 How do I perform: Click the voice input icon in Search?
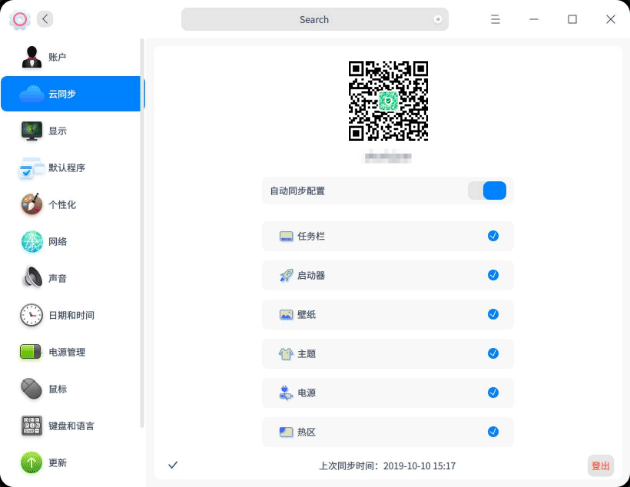[438, 19]
